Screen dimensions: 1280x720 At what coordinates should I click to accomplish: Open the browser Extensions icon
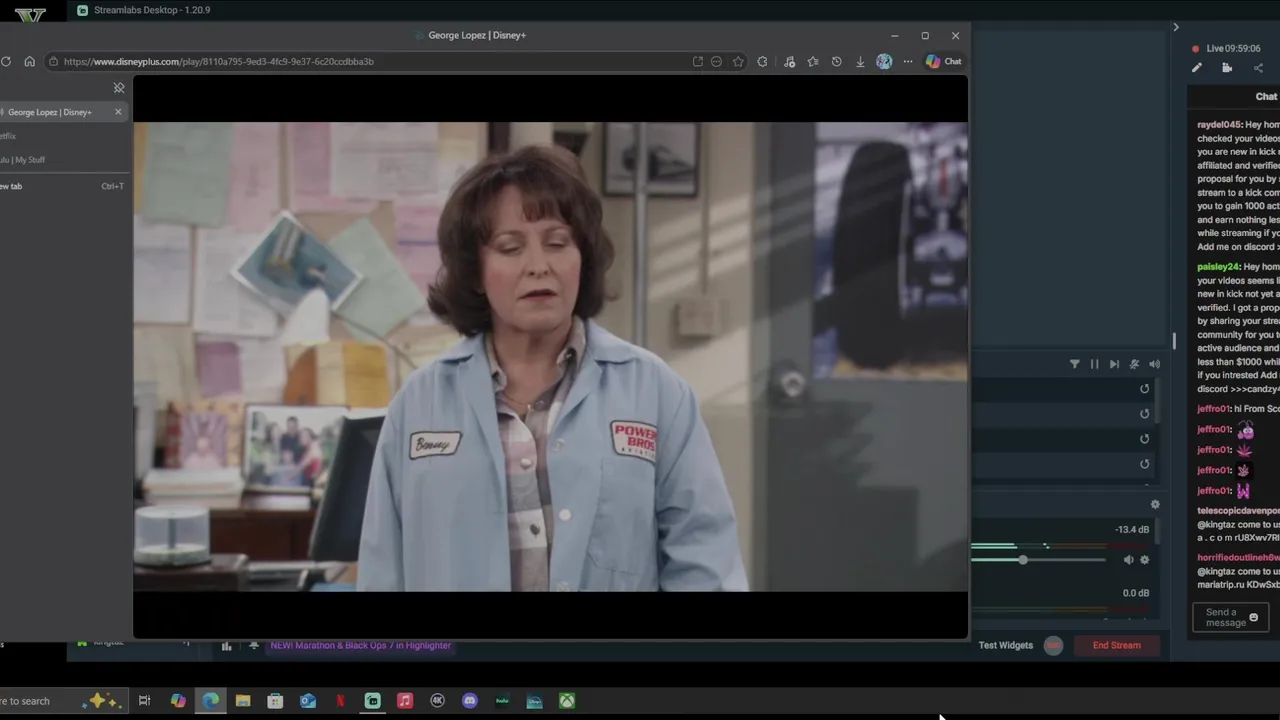762,61
